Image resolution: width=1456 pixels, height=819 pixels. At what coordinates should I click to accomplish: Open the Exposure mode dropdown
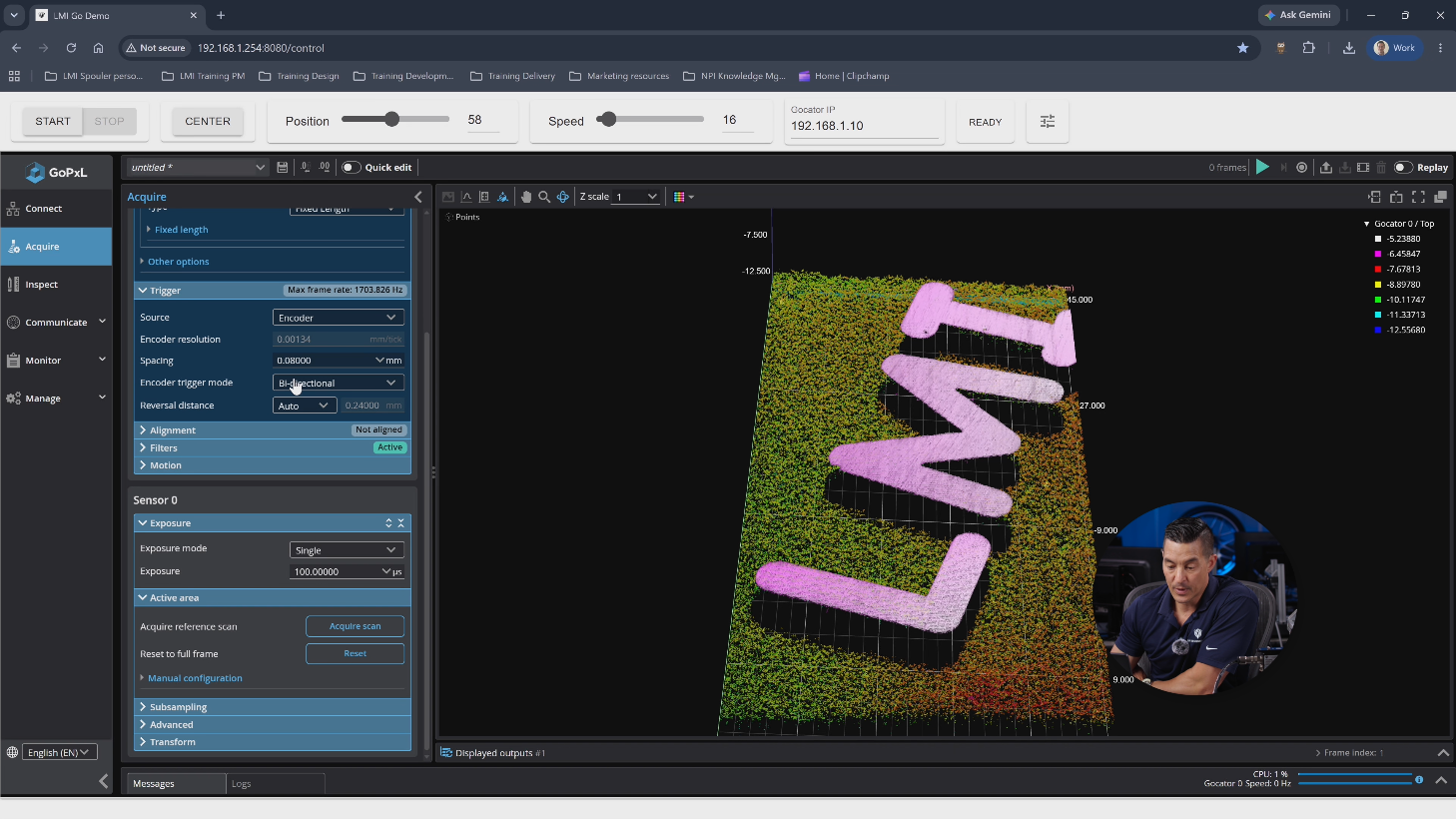point(347,550)
